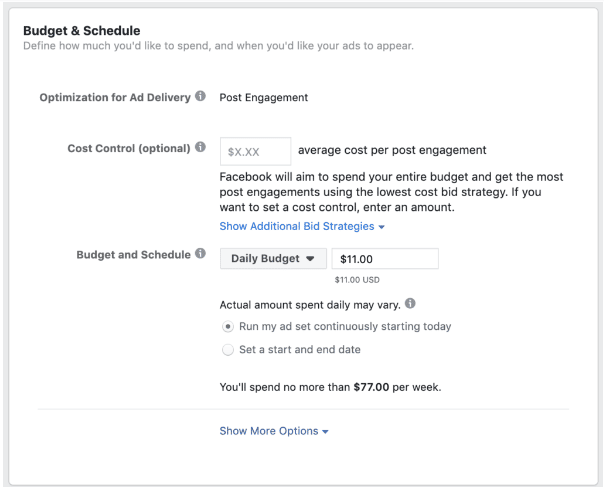Expand Show More Options

(273, 431)
